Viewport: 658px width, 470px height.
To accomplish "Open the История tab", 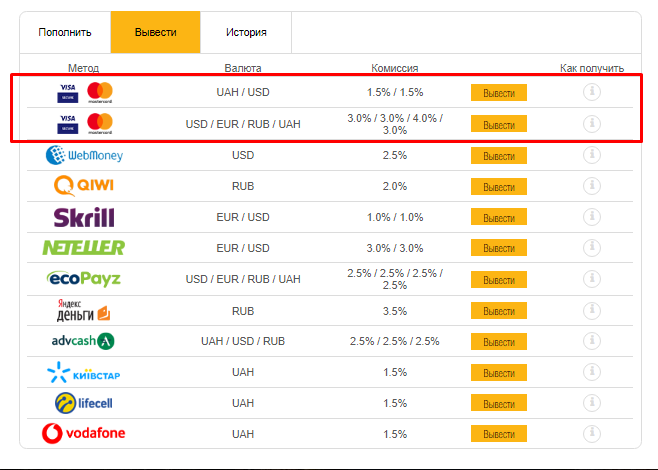I will click(246, 32).
